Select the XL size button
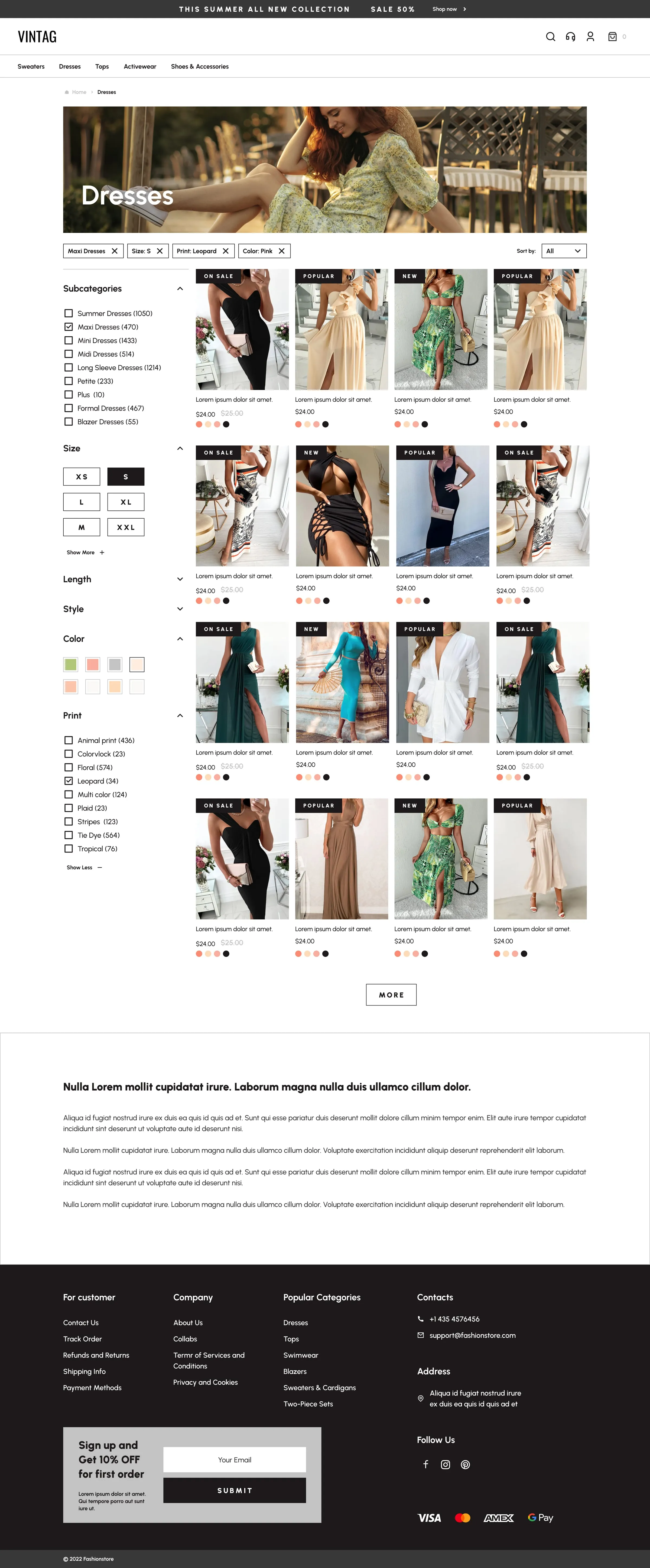The image size is (650, 1568). click(126, 502)
